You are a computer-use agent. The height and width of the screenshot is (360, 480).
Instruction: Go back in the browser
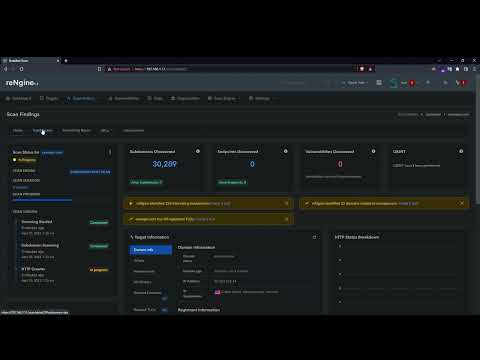(x=6, y=69)
